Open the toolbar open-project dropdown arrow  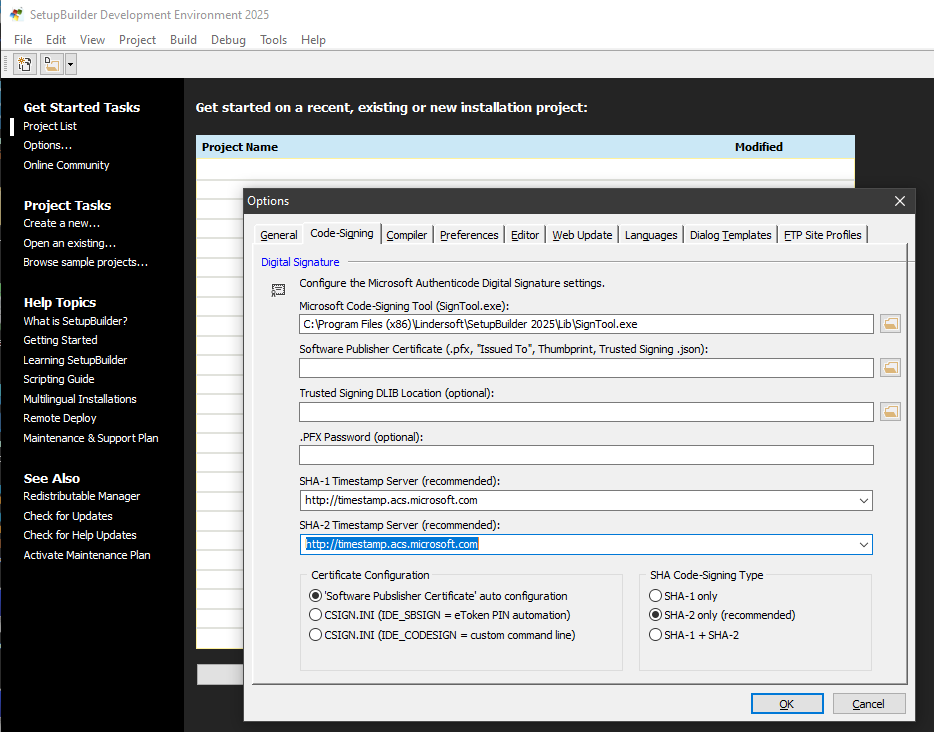coord(70,64)
